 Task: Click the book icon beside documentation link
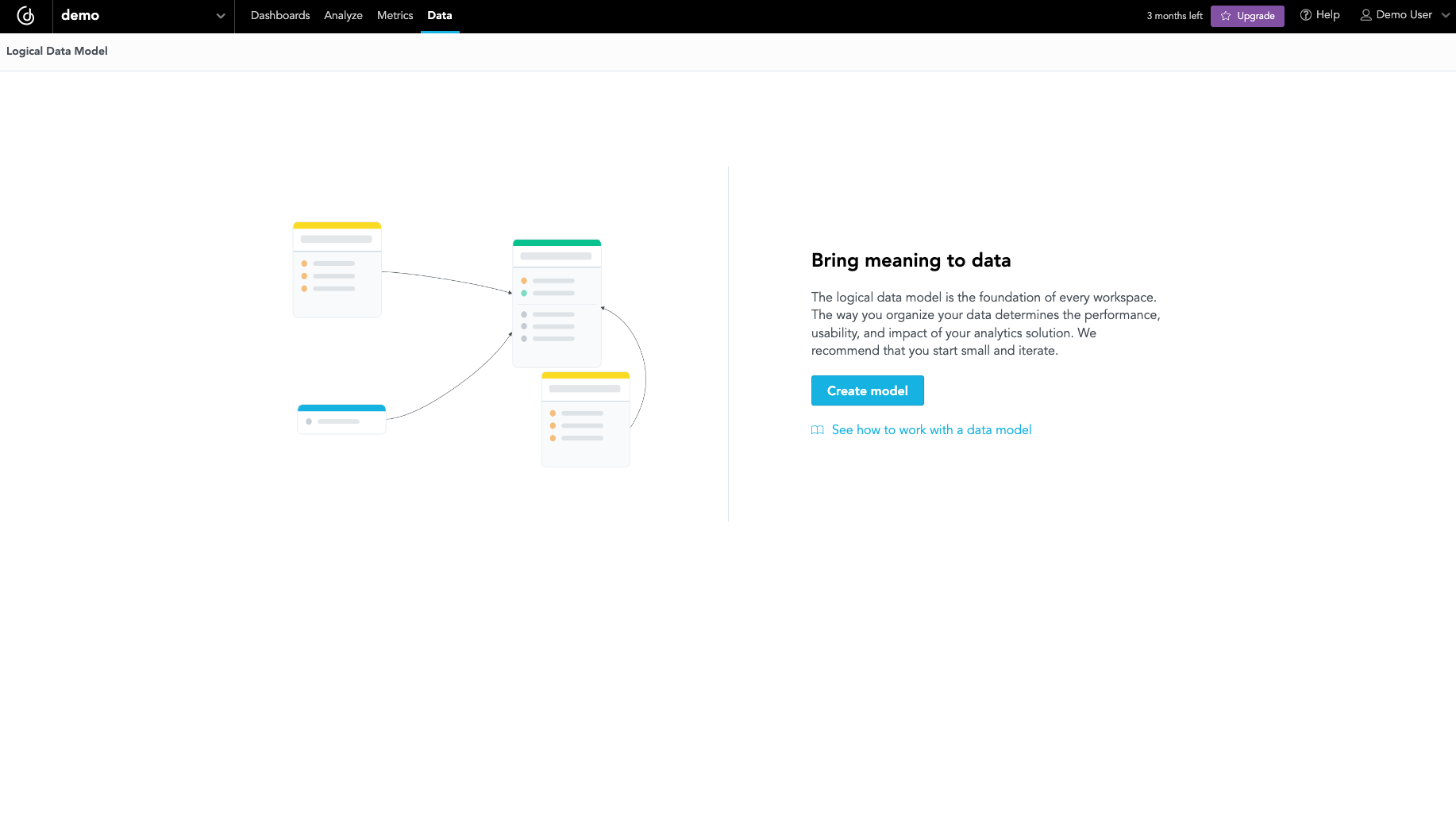(818, 430)
